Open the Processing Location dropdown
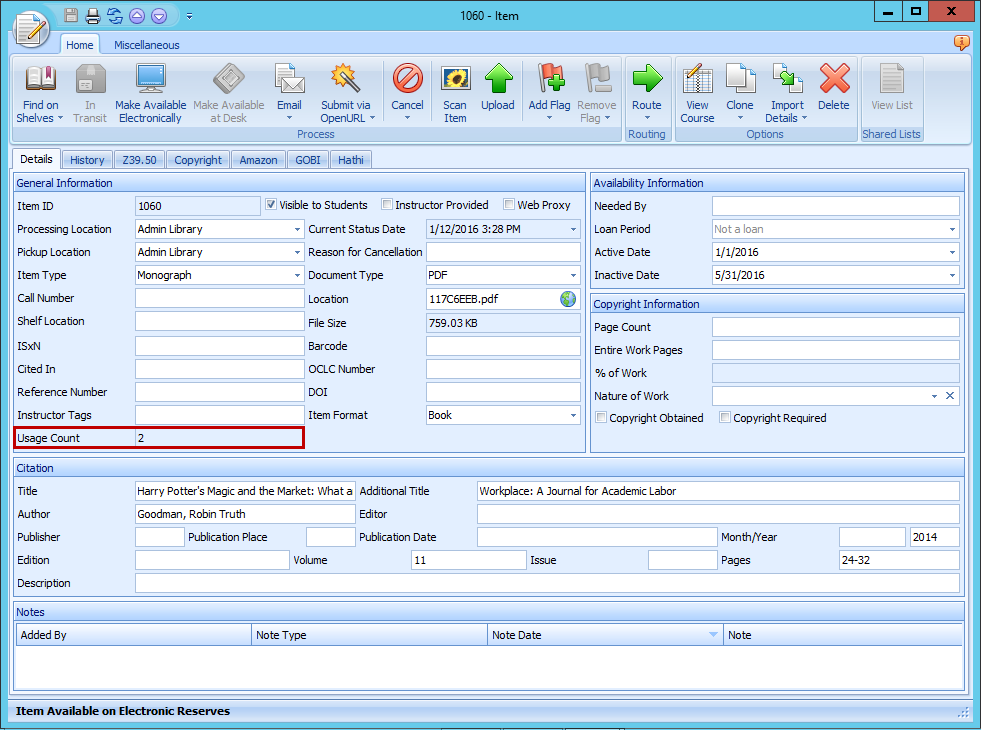This screenshot has height=730, width=981. coord(296,229)
